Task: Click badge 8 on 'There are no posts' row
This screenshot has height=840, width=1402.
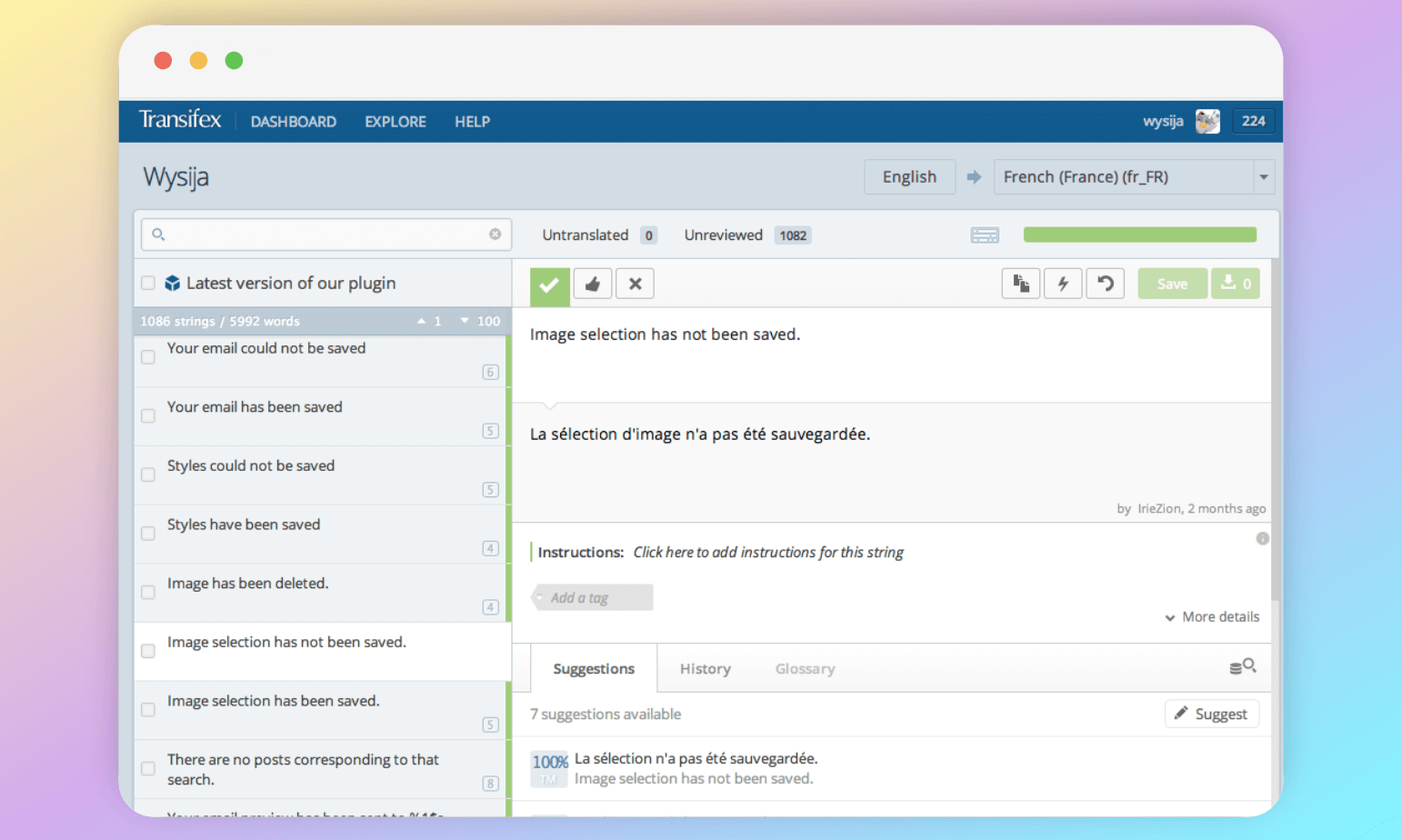Action: click(x=490, y=784)
